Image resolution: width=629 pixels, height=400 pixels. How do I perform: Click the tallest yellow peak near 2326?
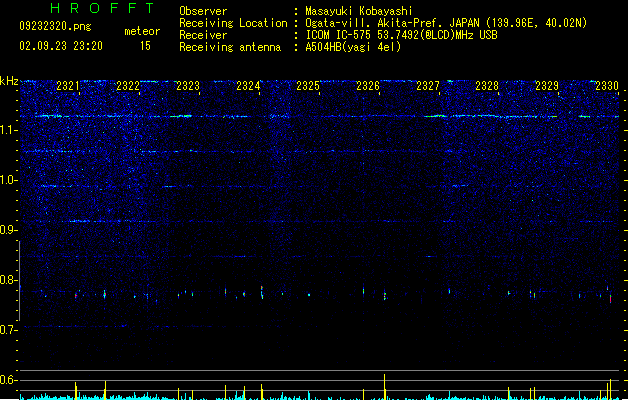click(384, 387)
